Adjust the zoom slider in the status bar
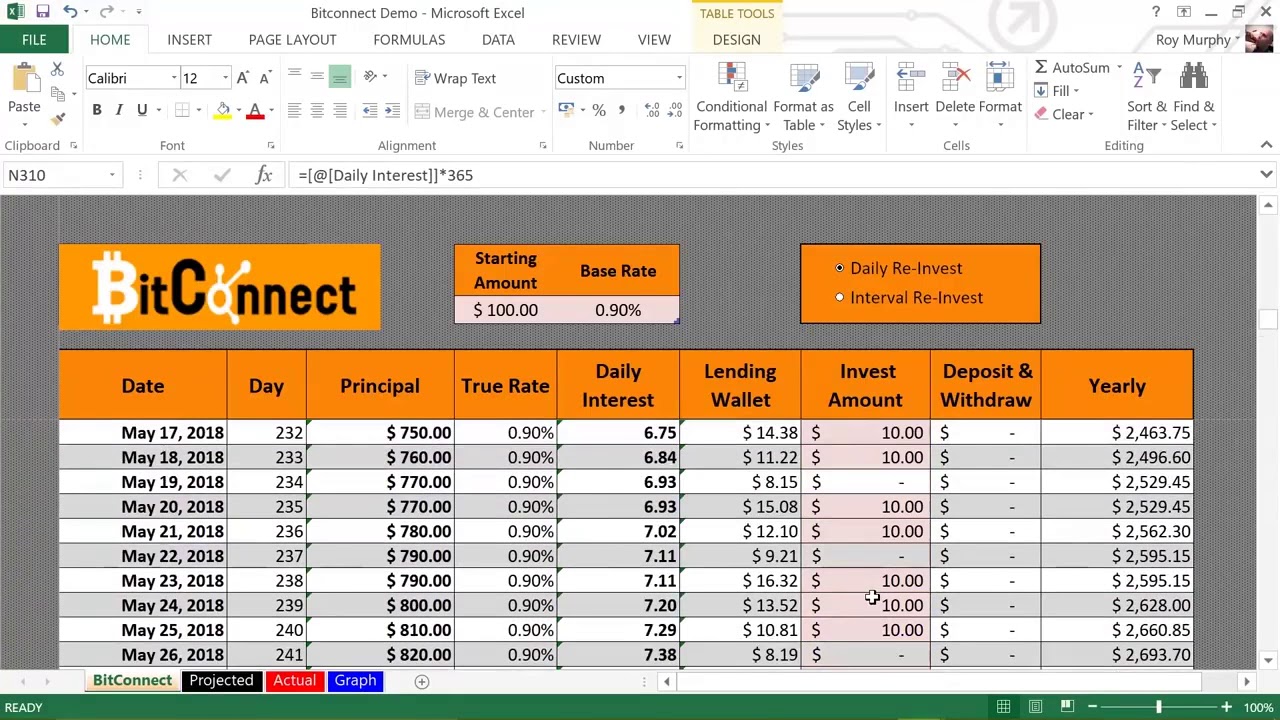Screen dimensions: 1280x720 1158,707
